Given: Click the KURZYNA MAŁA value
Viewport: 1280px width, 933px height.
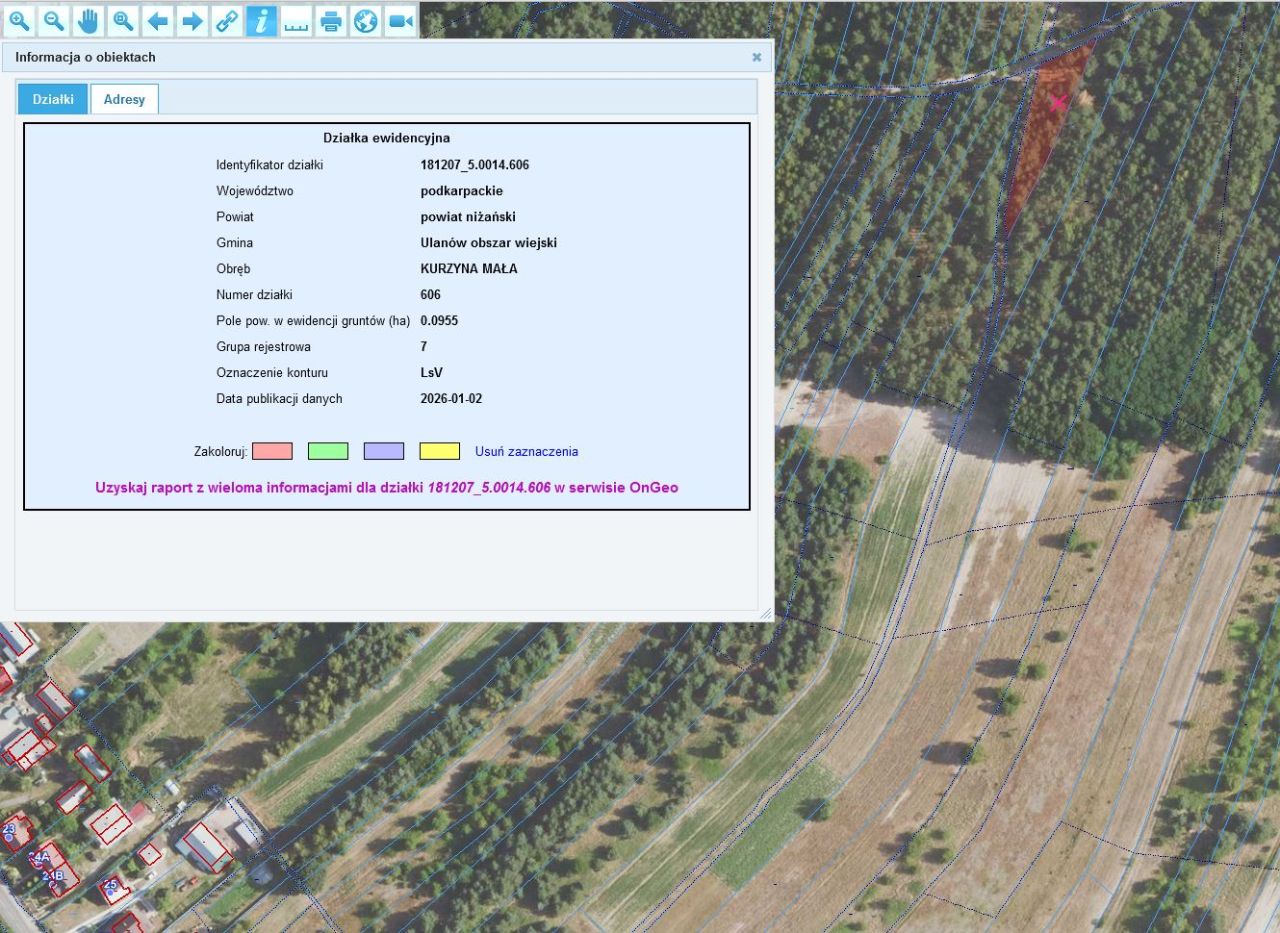Looking at the screenshot, I should (x=469, y=269).
